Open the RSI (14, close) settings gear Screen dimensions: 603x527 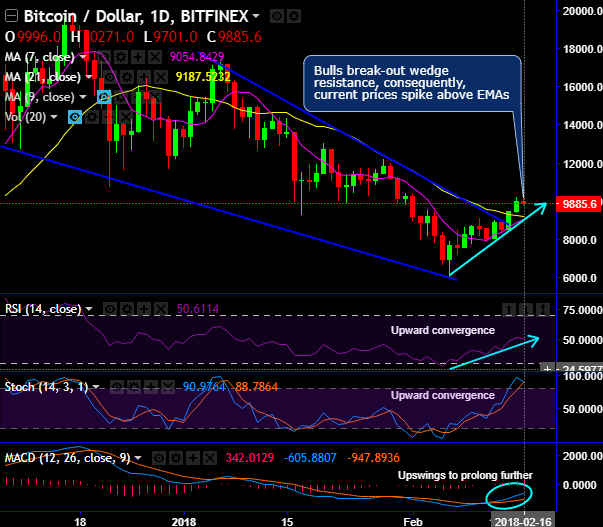pos(127,309)
